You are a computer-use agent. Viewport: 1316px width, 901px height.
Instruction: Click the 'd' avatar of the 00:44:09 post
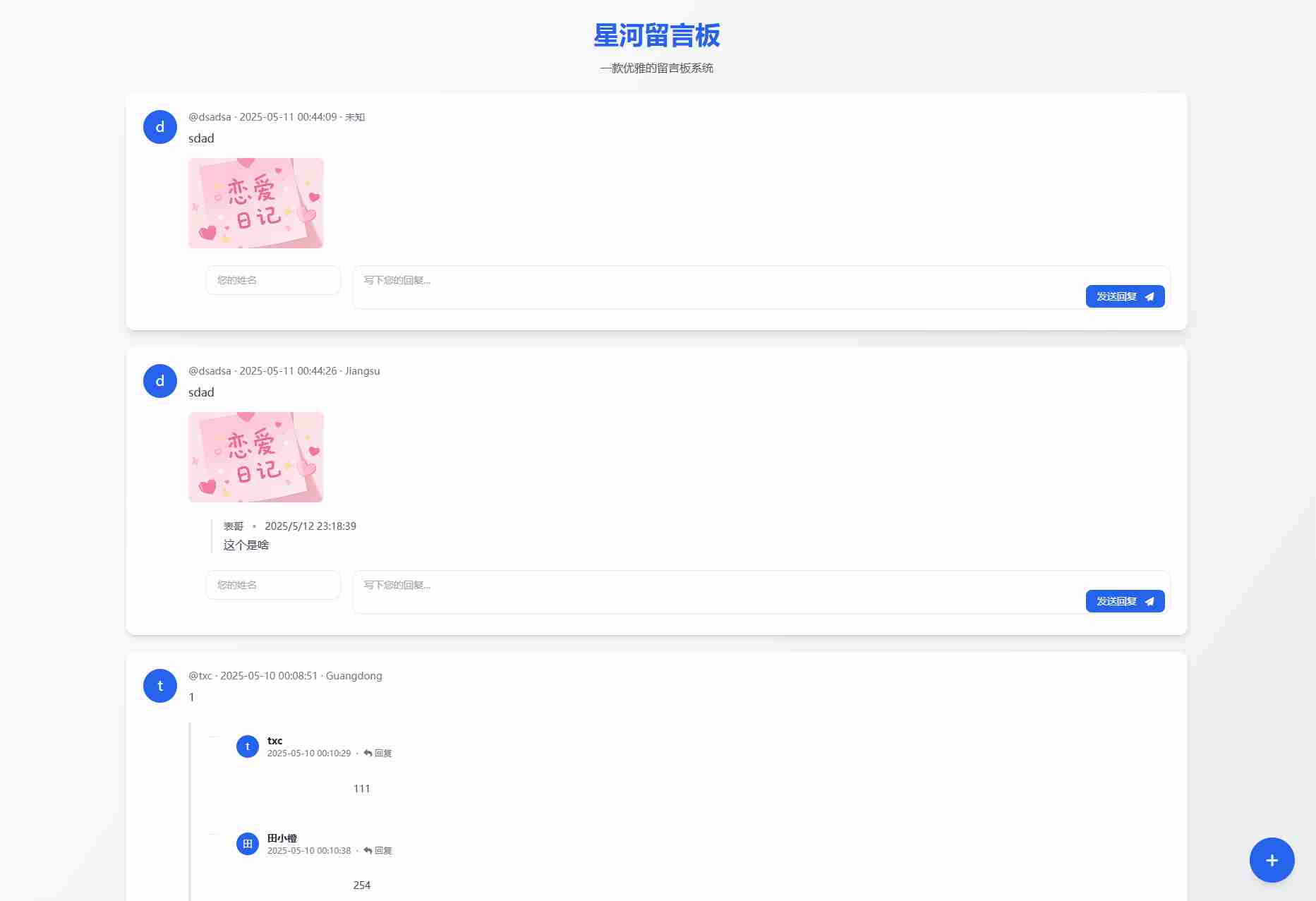[x=160, y=127]
